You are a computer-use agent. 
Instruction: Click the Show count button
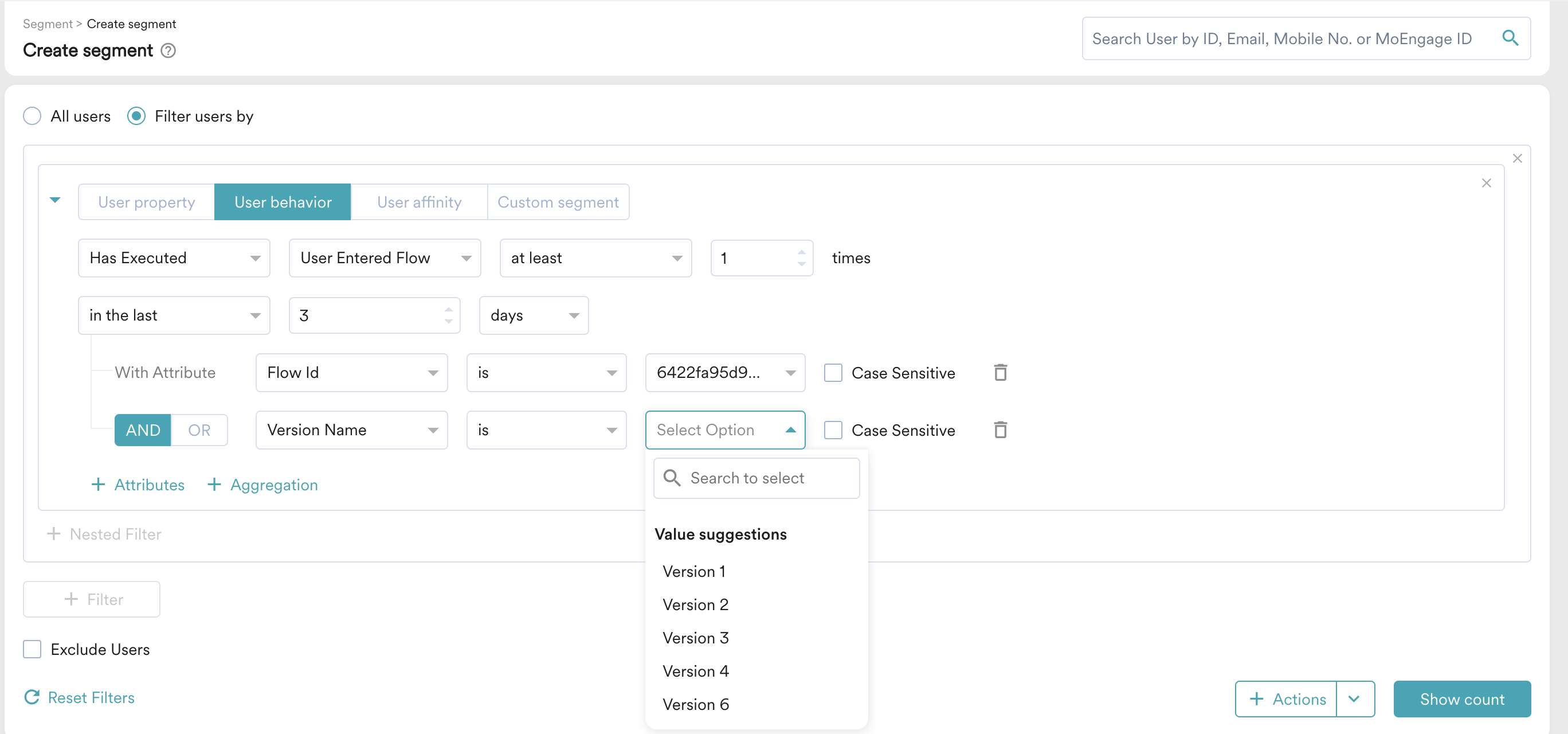tap(1461, 698)
